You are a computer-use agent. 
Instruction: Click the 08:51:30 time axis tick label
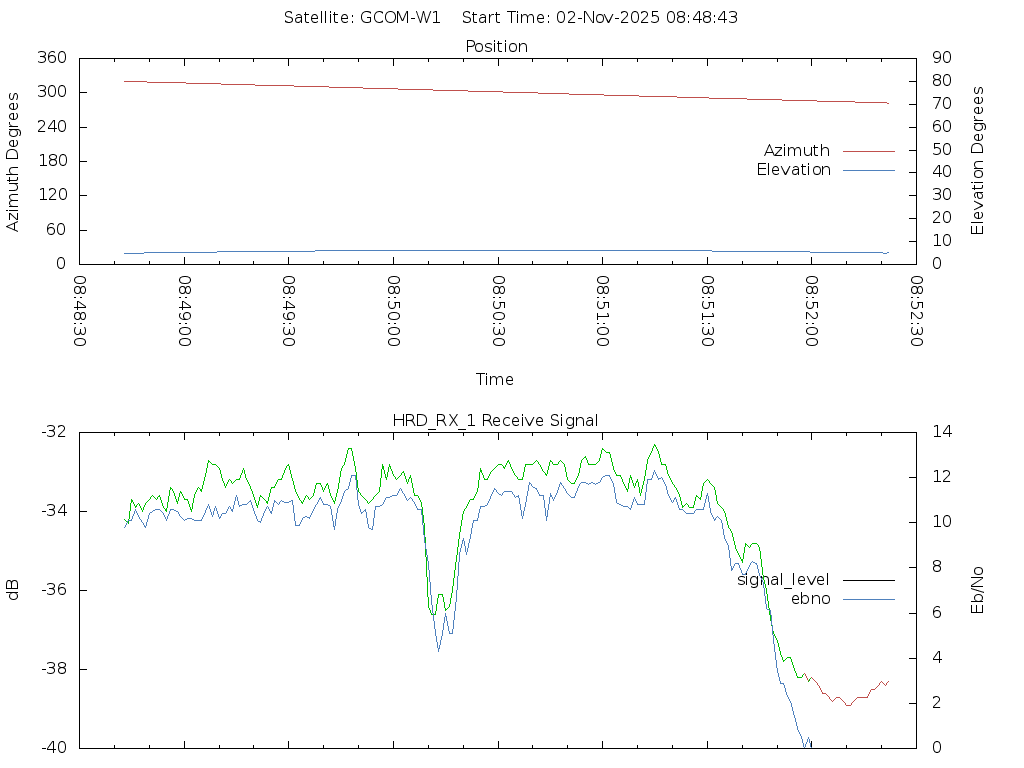(x=707, y=311)
